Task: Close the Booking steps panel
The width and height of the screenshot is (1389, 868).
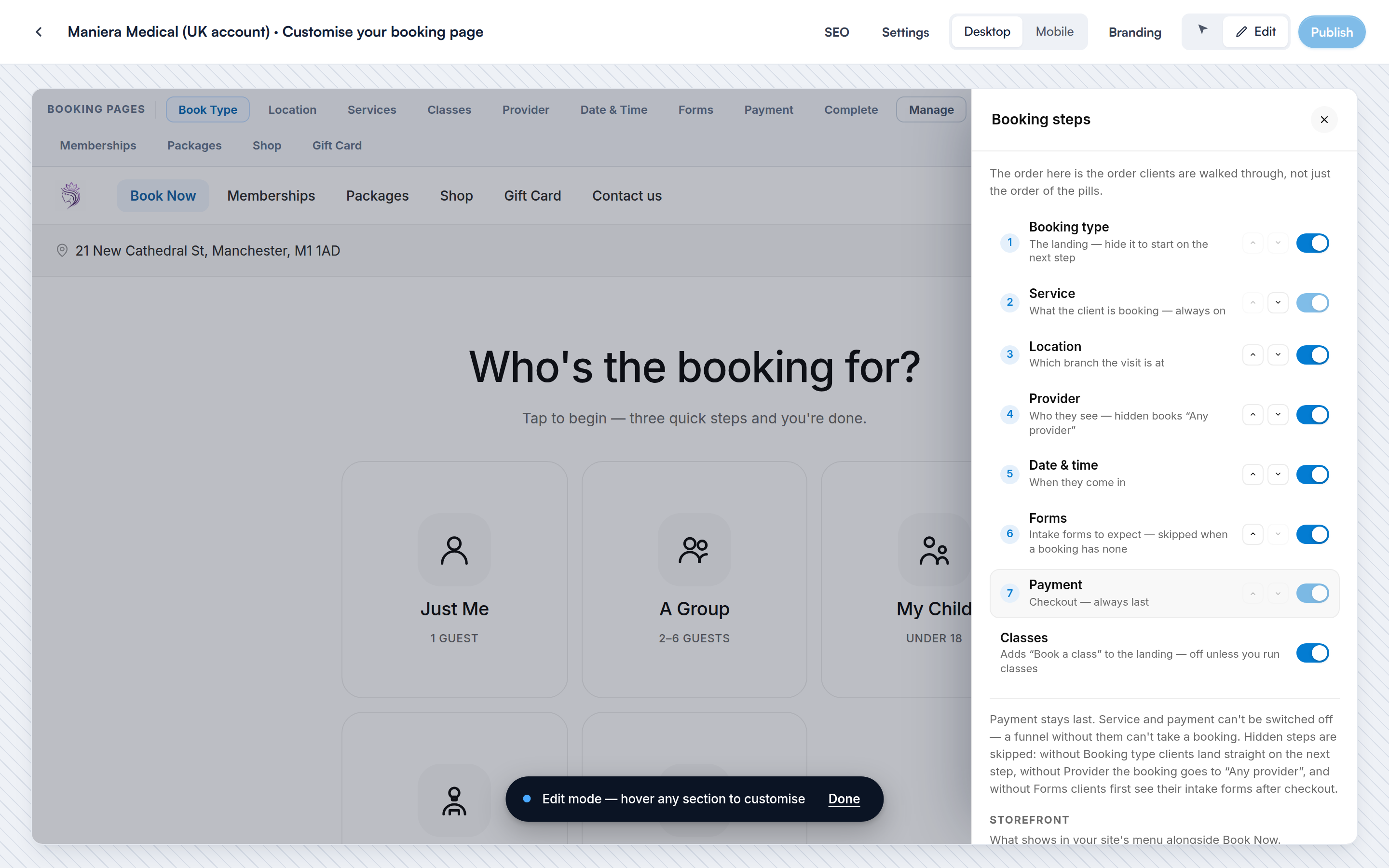Action: point(1323,120)
